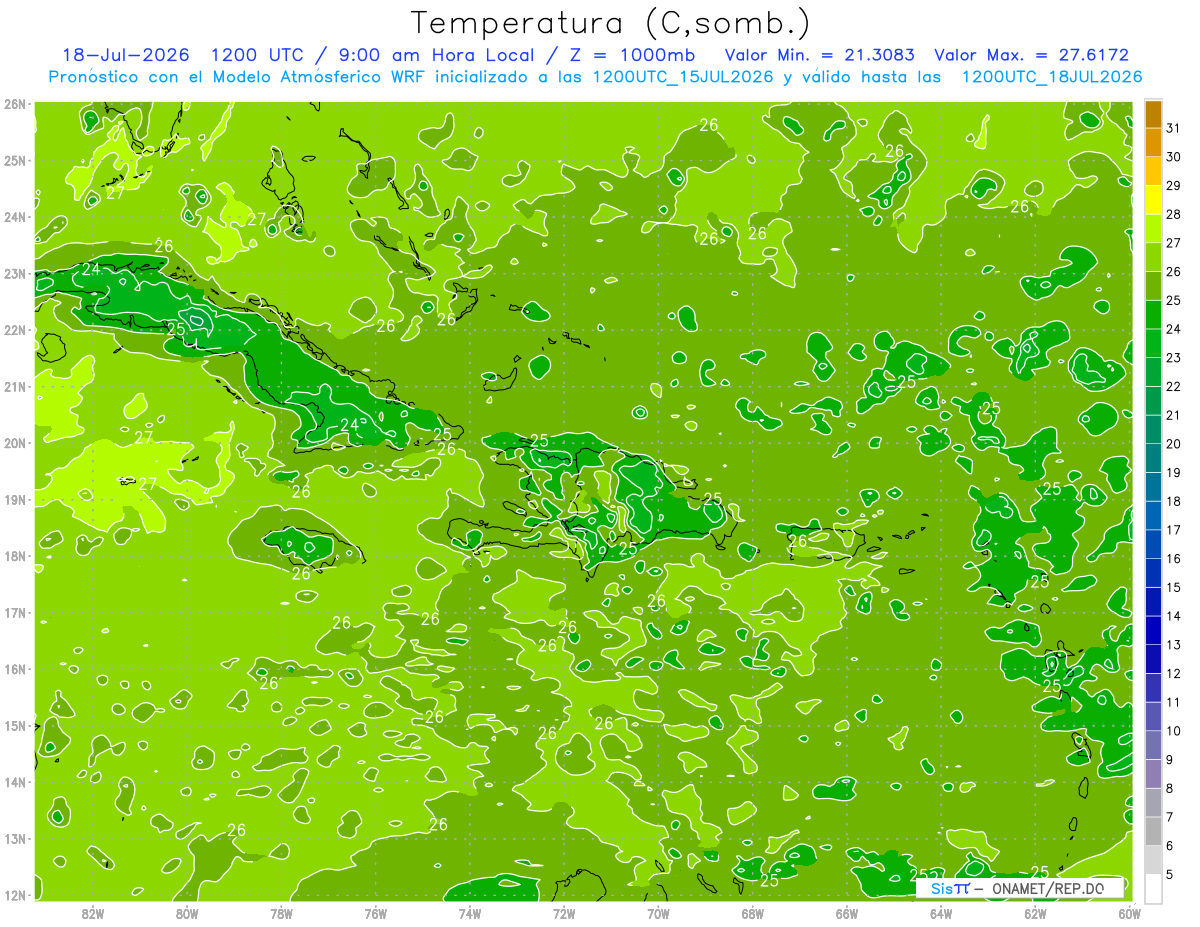Click color scale value 10
Image resolution: width=1200 pixels, height=927 pixels.
pyautogui.click(x=1173, y=731)
